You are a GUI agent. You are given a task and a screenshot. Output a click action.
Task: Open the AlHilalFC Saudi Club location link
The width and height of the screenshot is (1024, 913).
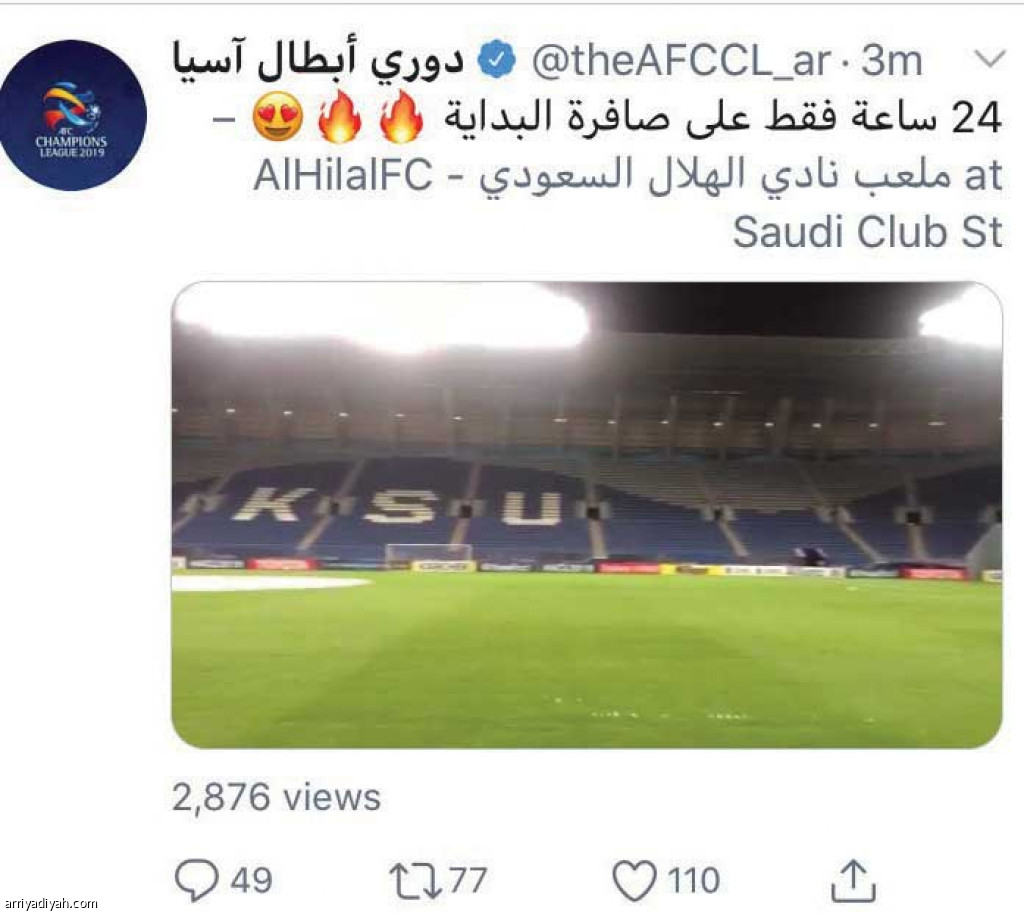[x=628, y=203]
